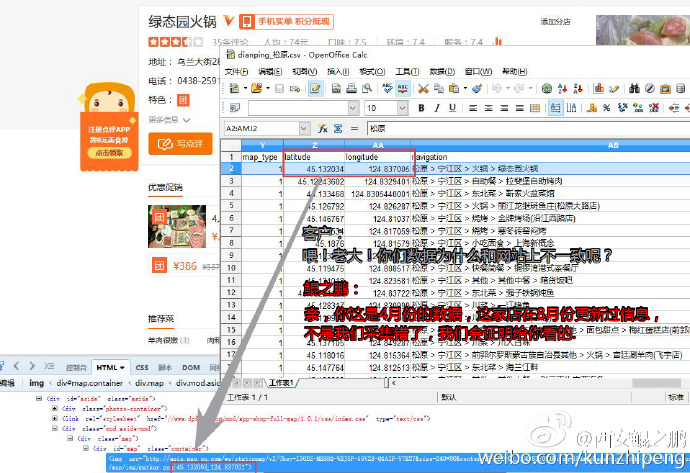Viewport: 690px width, 473px height.
Task: Select the 工作表1 sheet tab
Action: (282, 383)
